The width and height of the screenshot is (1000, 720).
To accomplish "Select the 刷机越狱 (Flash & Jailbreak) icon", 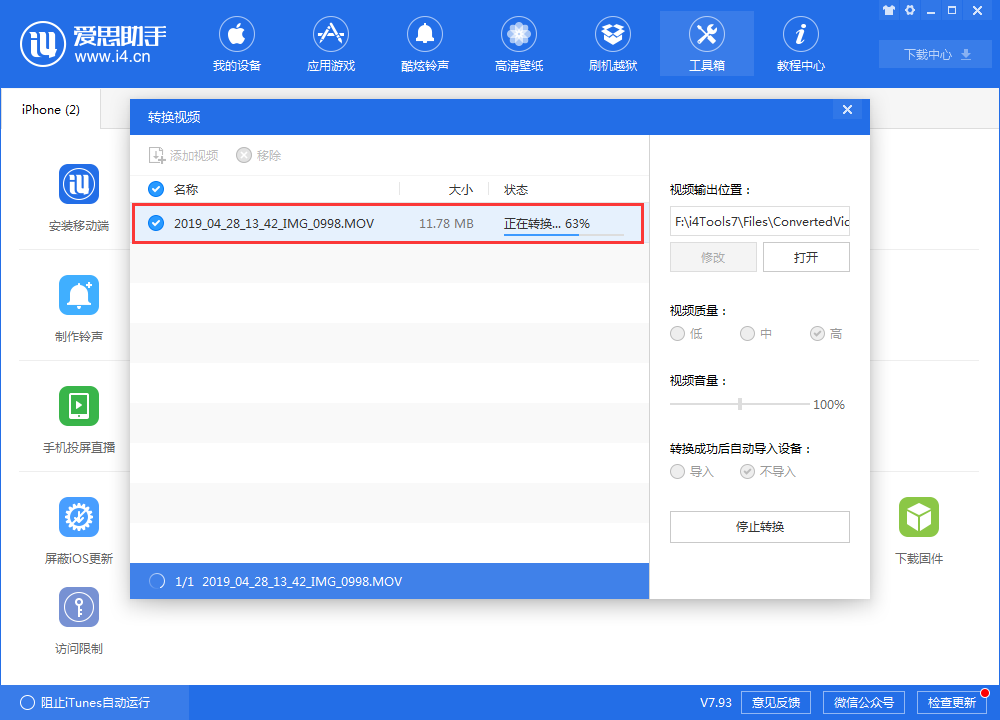I will (612, 44).
